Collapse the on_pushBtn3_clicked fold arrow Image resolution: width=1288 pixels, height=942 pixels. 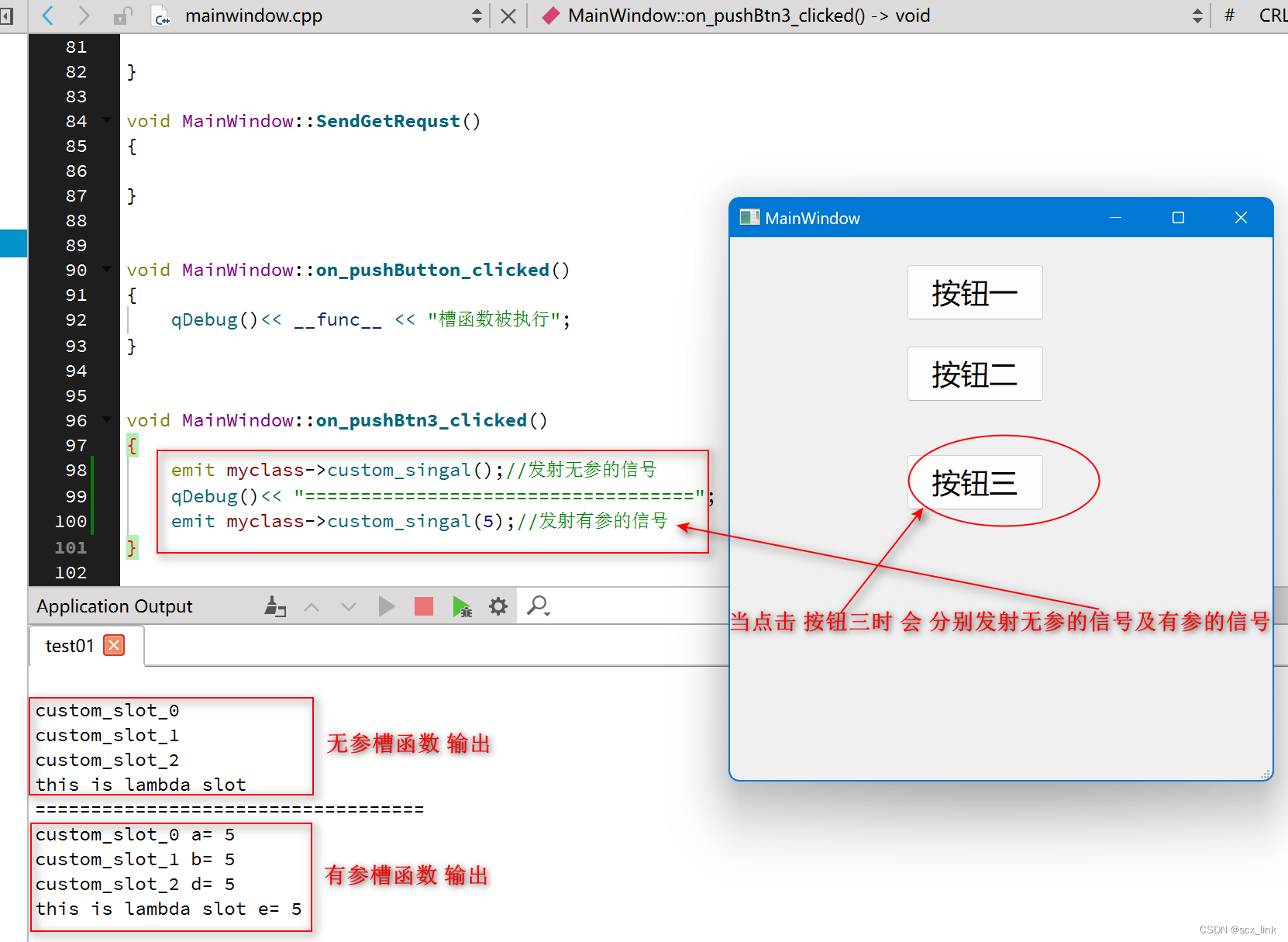pyautogui.click(x=107, y=419)
